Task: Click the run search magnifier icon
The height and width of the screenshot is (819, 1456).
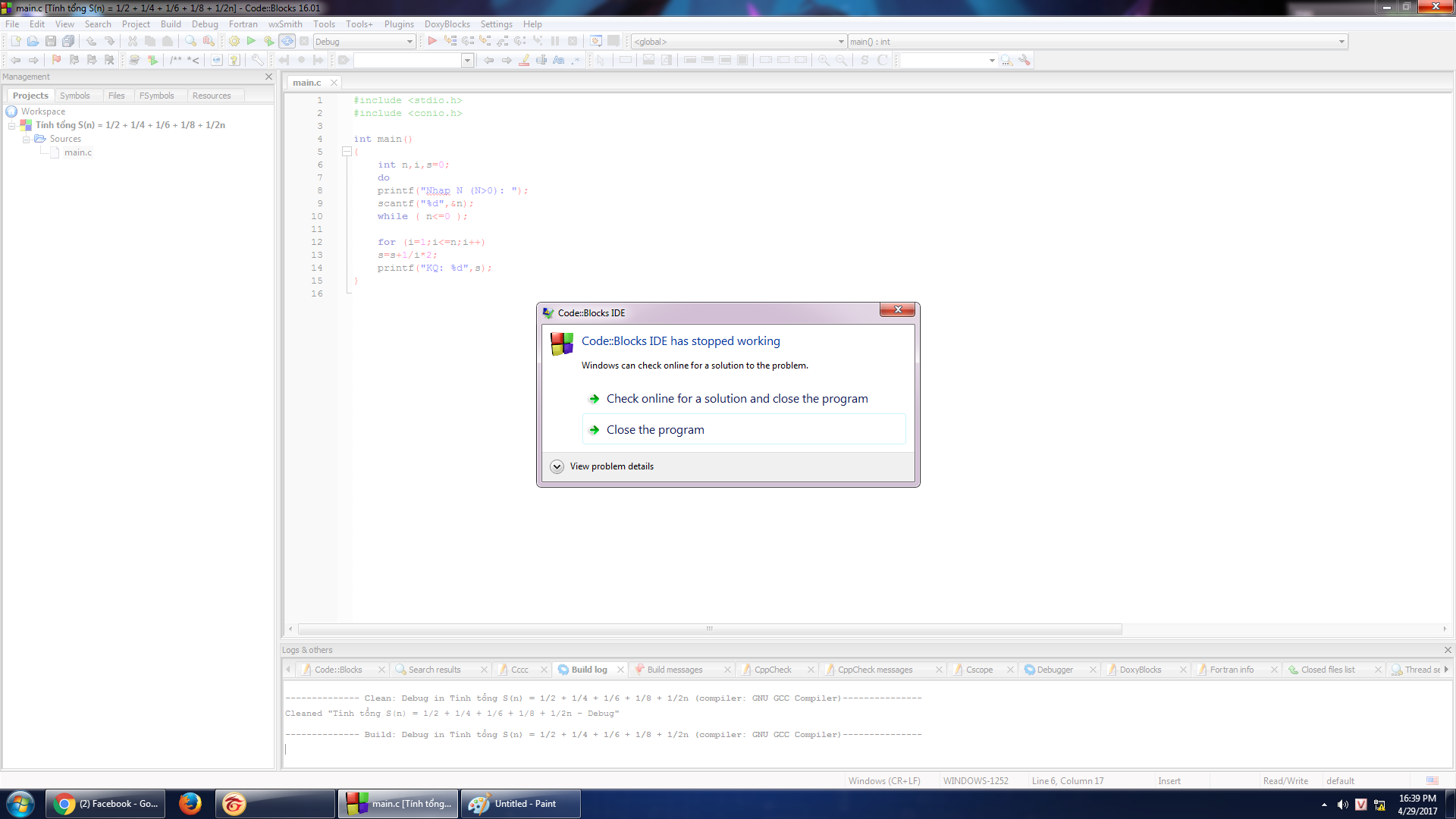Action: (1006, 60)
